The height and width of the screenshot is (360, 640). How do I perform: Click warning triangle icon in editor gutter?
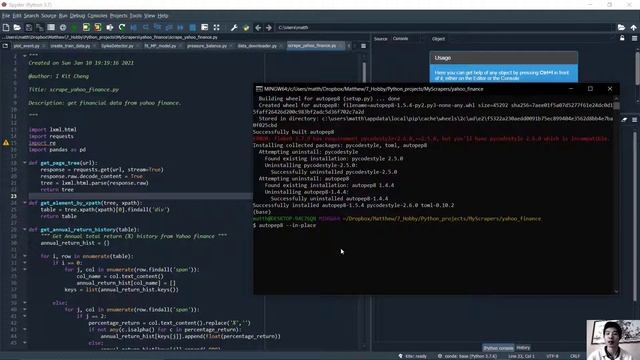pyautogui.click(x=6, y=143)
